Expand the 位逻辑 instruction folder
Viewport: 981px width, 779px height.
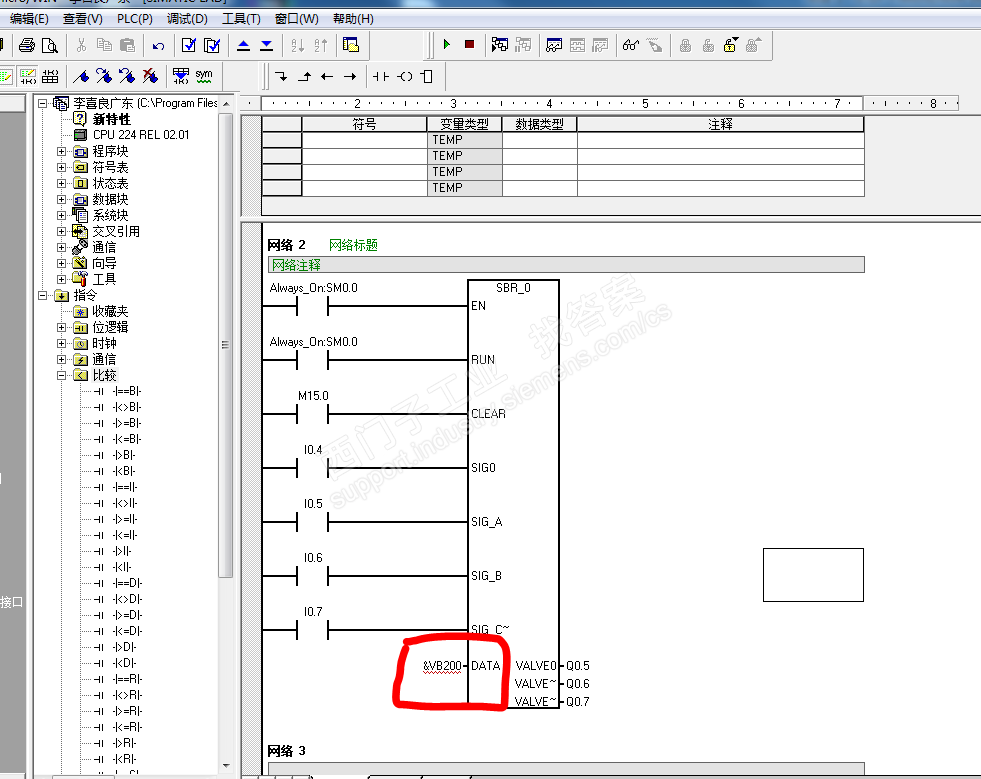point(61,327)
